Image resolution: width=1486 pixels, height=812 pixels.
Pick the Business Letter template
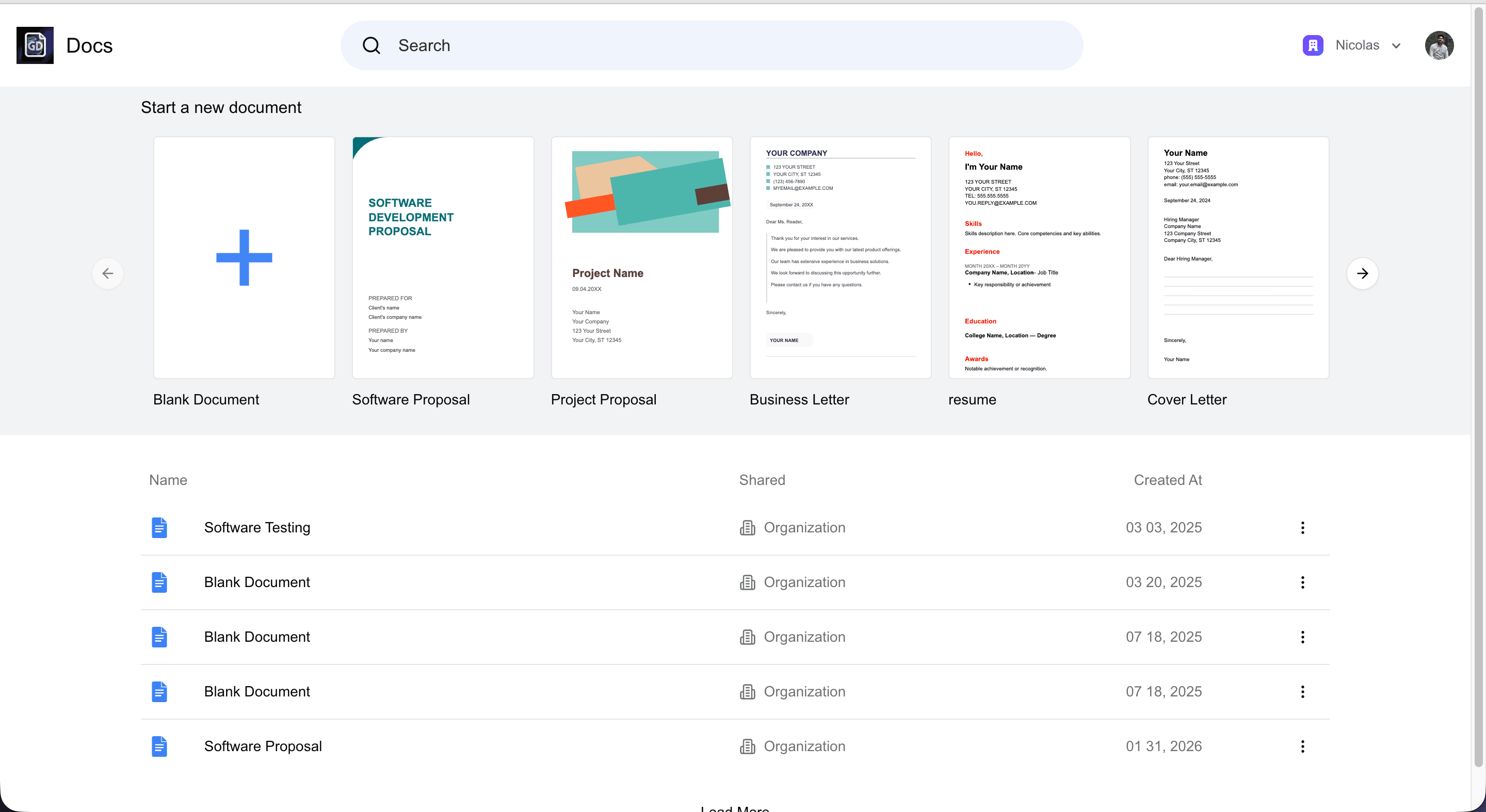point(841,258)
